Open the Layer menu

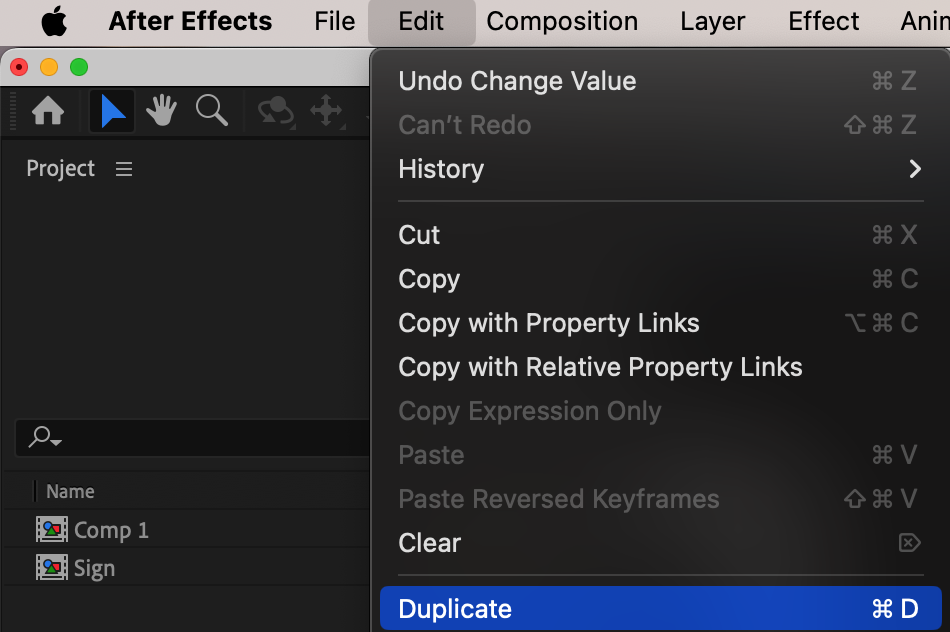tap(712, 21)
